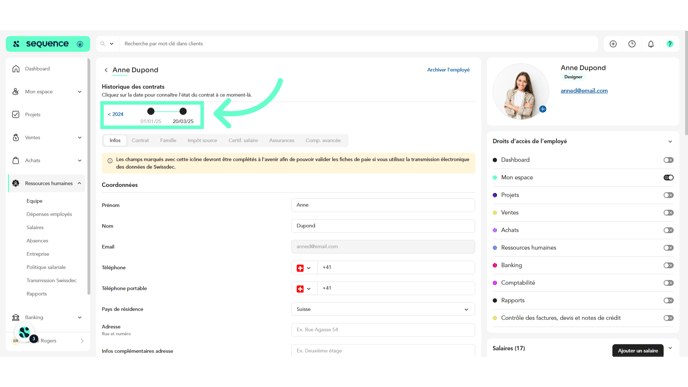
Task: Click the Prénom input field
Action: 383,205
